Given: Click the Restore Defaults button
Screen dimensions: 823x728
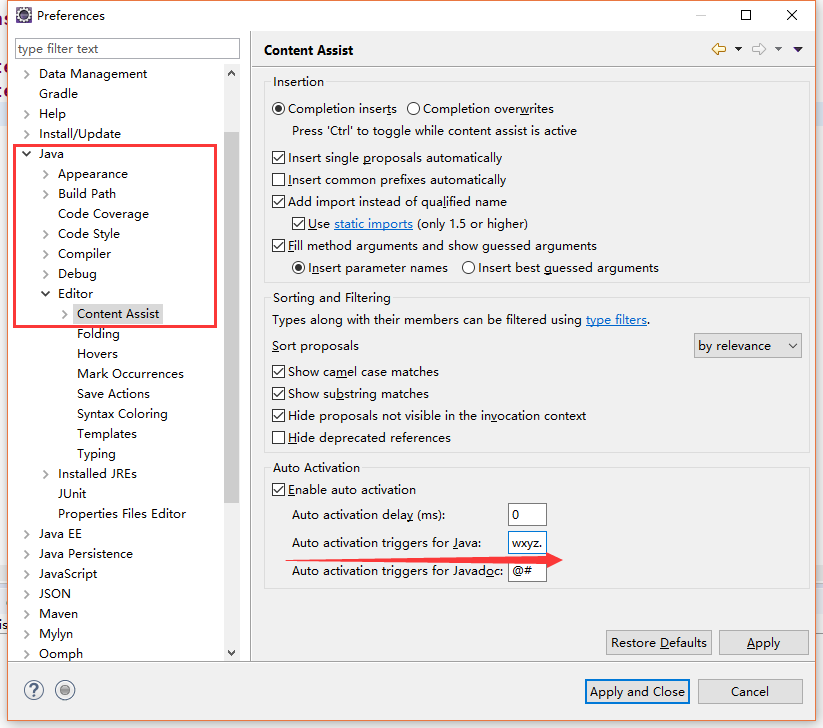Looking at the screenshot, I should pos(659,643).
